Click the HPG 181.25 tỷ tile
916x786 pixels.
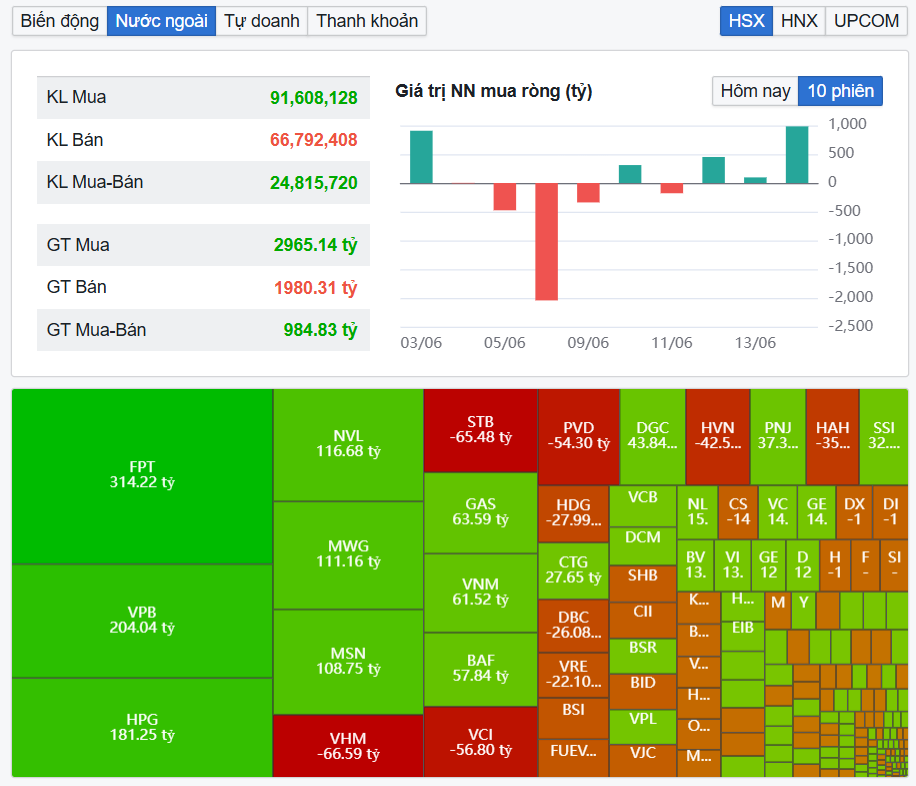pyautogui.click(x=142, y=728)
